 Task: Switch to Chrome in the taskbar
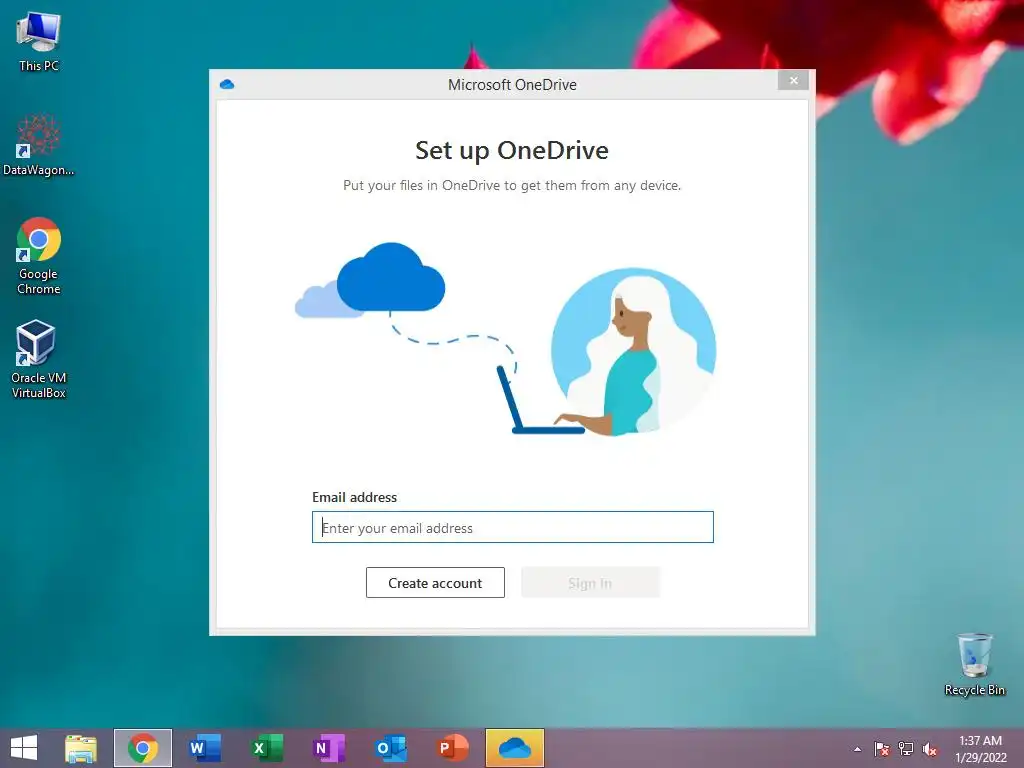[143, 748]
